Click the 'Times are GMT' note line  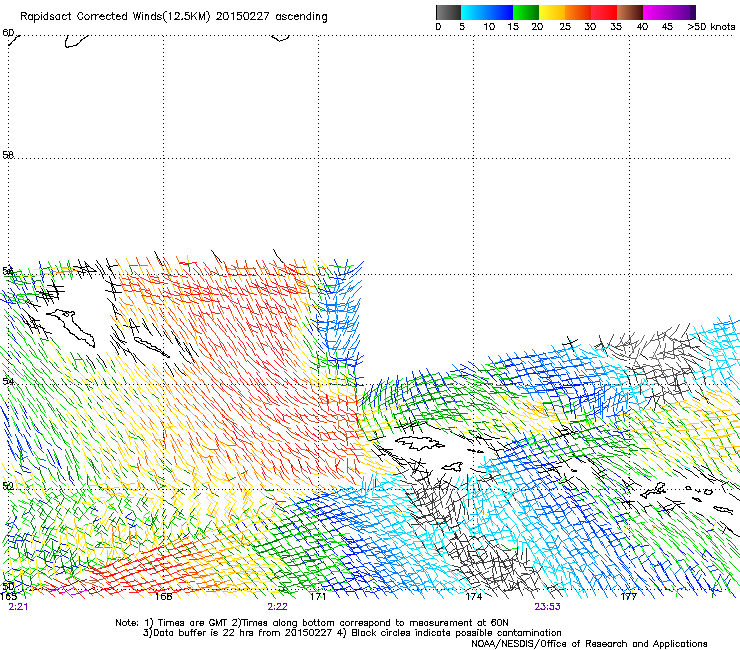click(311, 623)
